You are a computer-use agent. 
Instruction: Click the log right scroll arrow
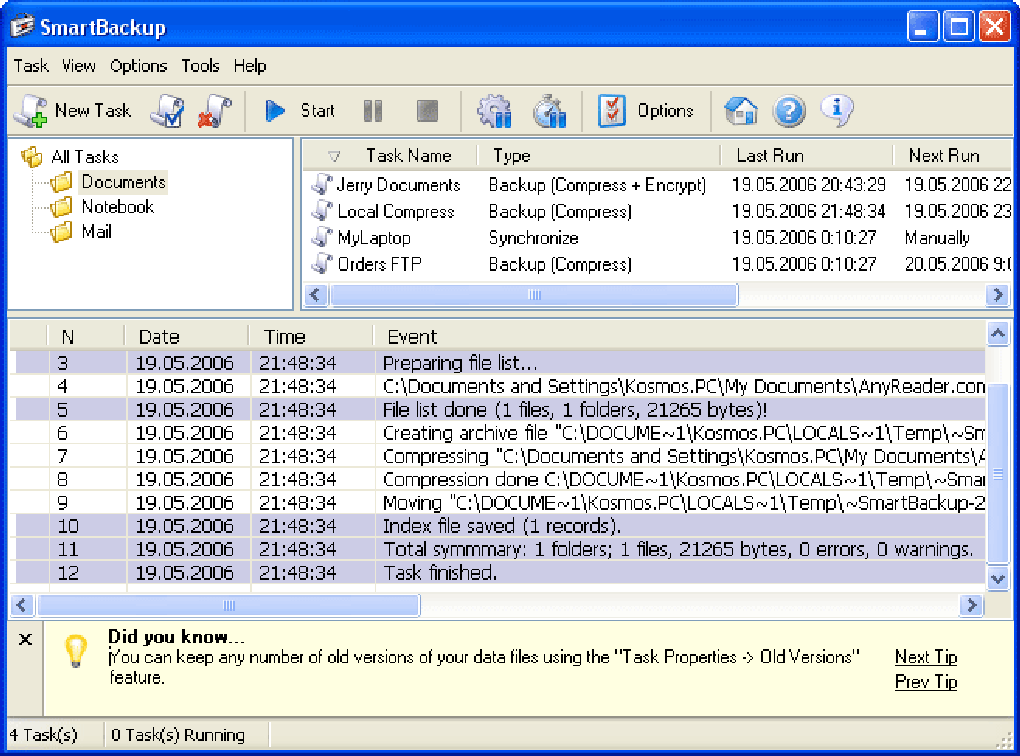971,605
